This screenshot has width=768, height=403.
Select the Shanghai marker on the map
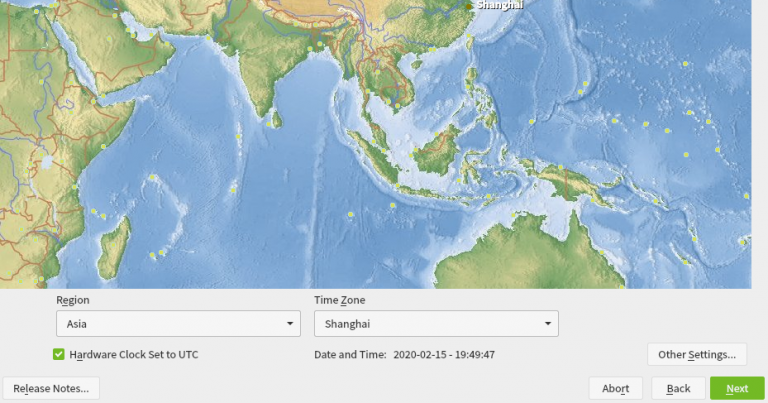click(468, 6)
